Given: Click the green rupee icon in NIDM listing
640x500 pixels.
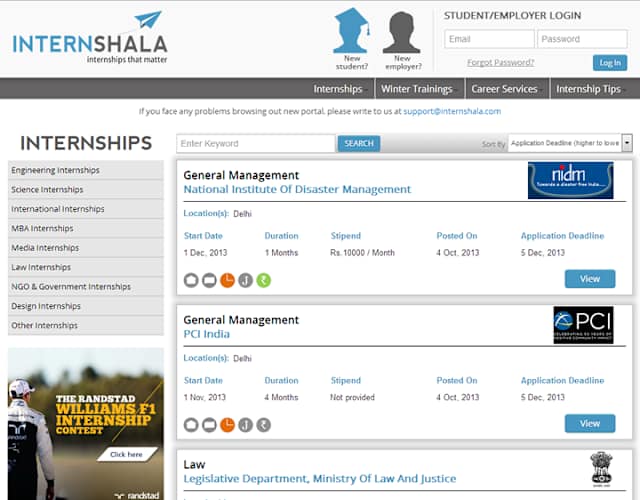Looking at the screenshot, I should click(264, 280).
